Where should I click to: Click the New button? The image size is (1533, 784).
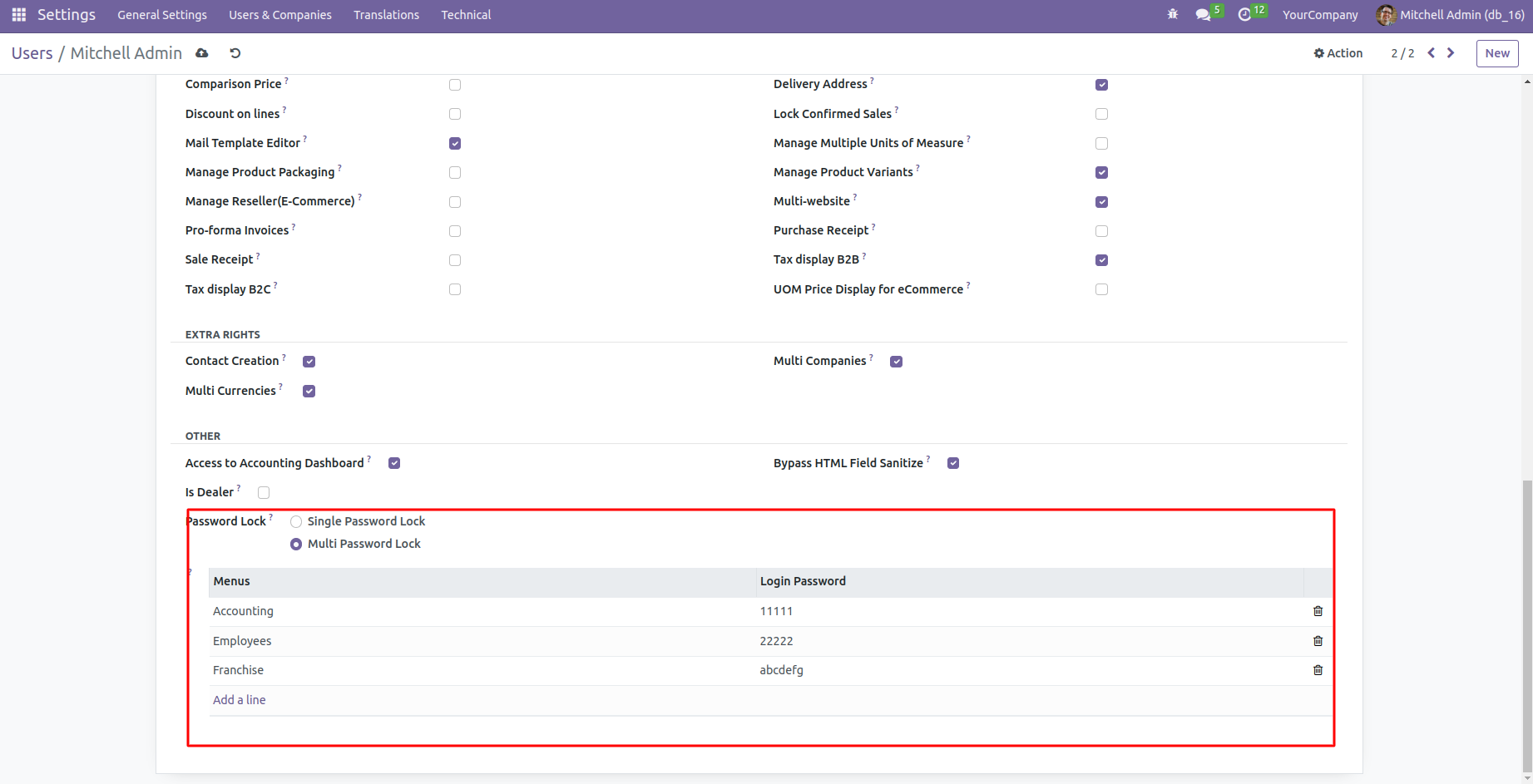[1497, 53]
